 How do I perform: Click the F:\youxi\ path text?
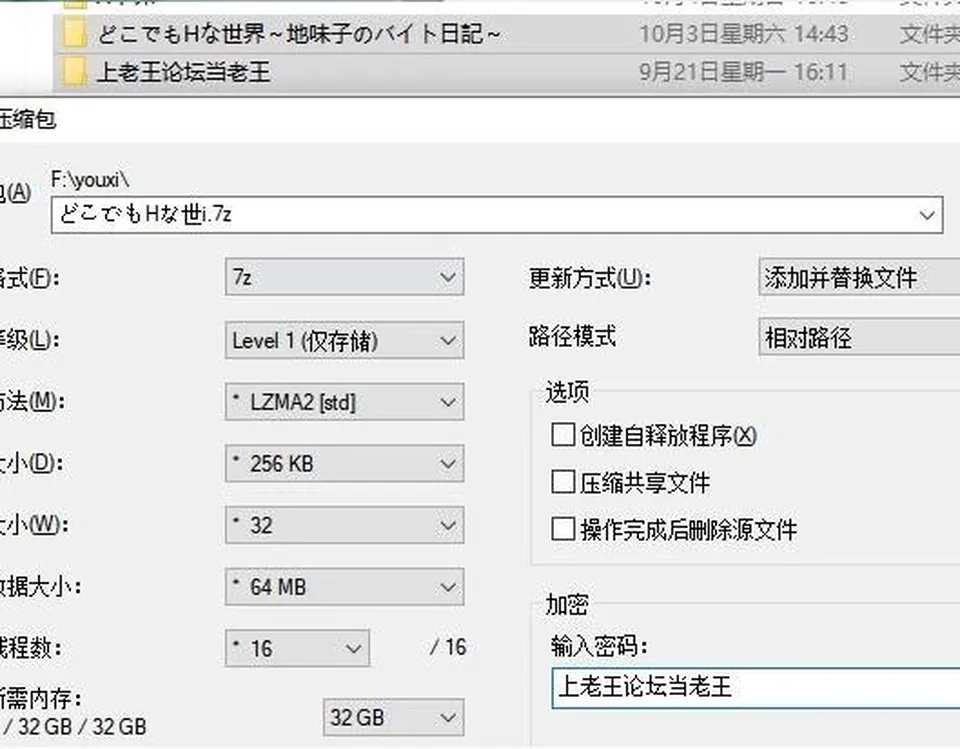[x=90, y=179]
